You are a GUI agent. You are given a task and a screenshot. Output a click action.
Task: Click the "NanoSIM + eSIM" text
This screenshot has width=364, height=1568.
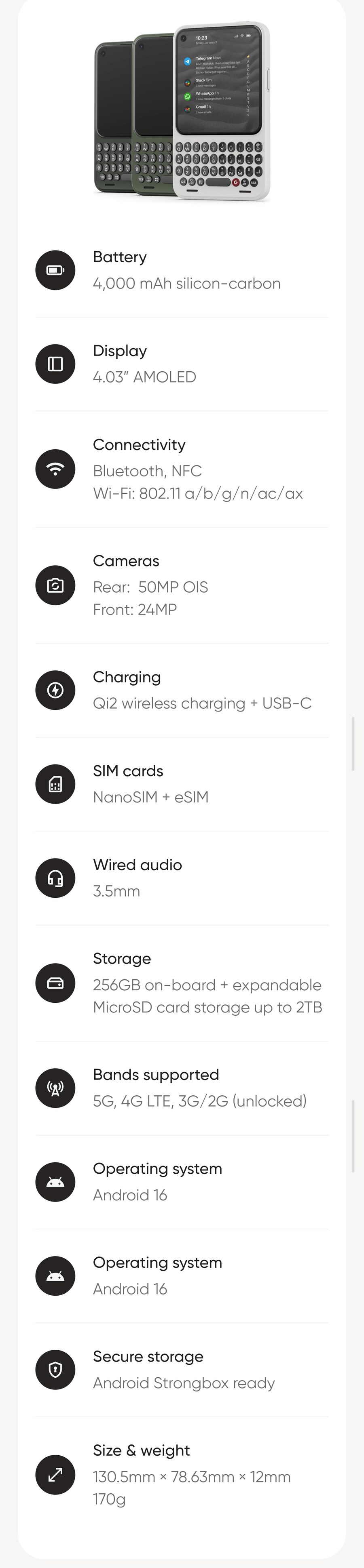tap(150, 798)
